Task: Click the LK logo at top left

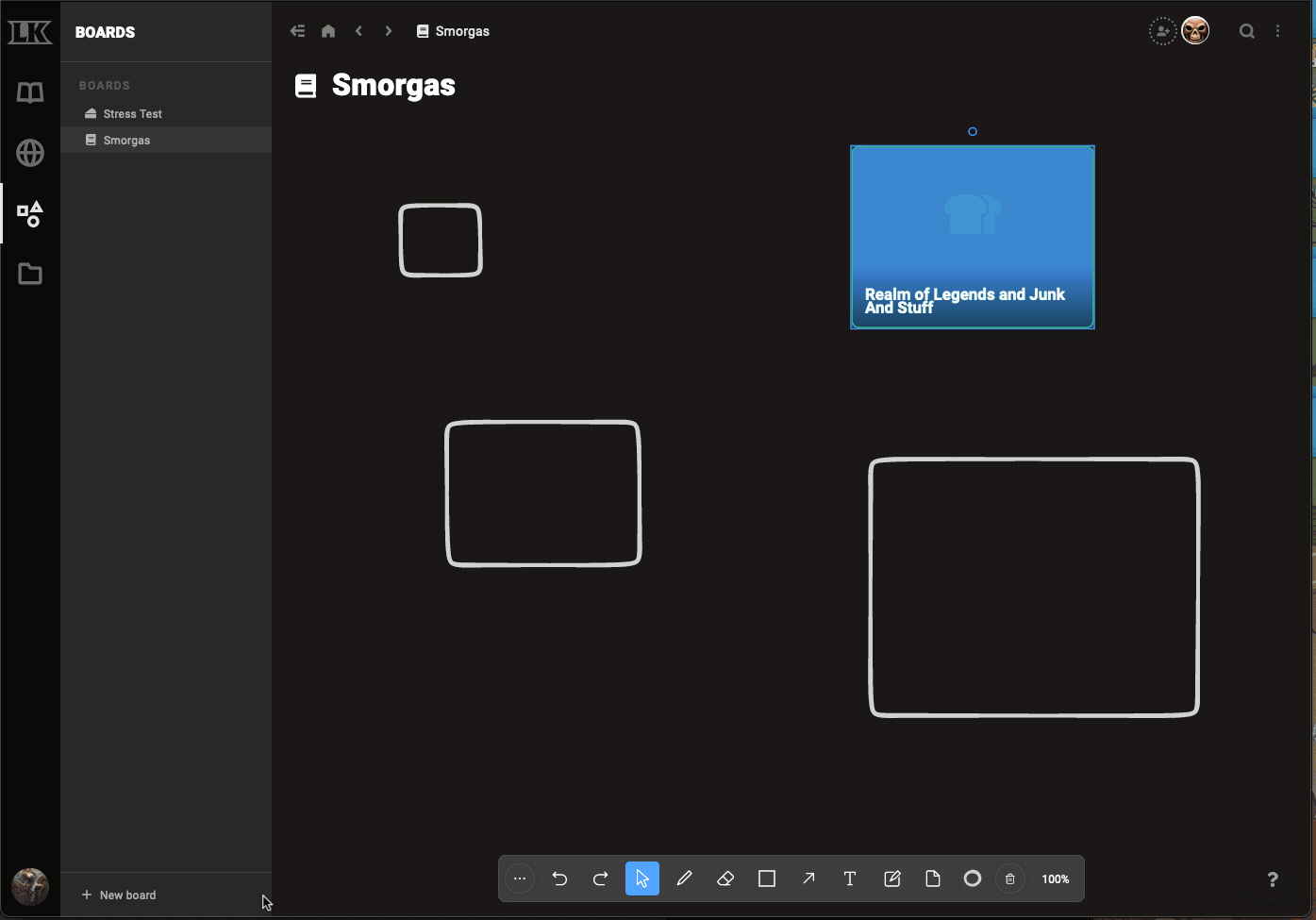Action: point(30,32)
